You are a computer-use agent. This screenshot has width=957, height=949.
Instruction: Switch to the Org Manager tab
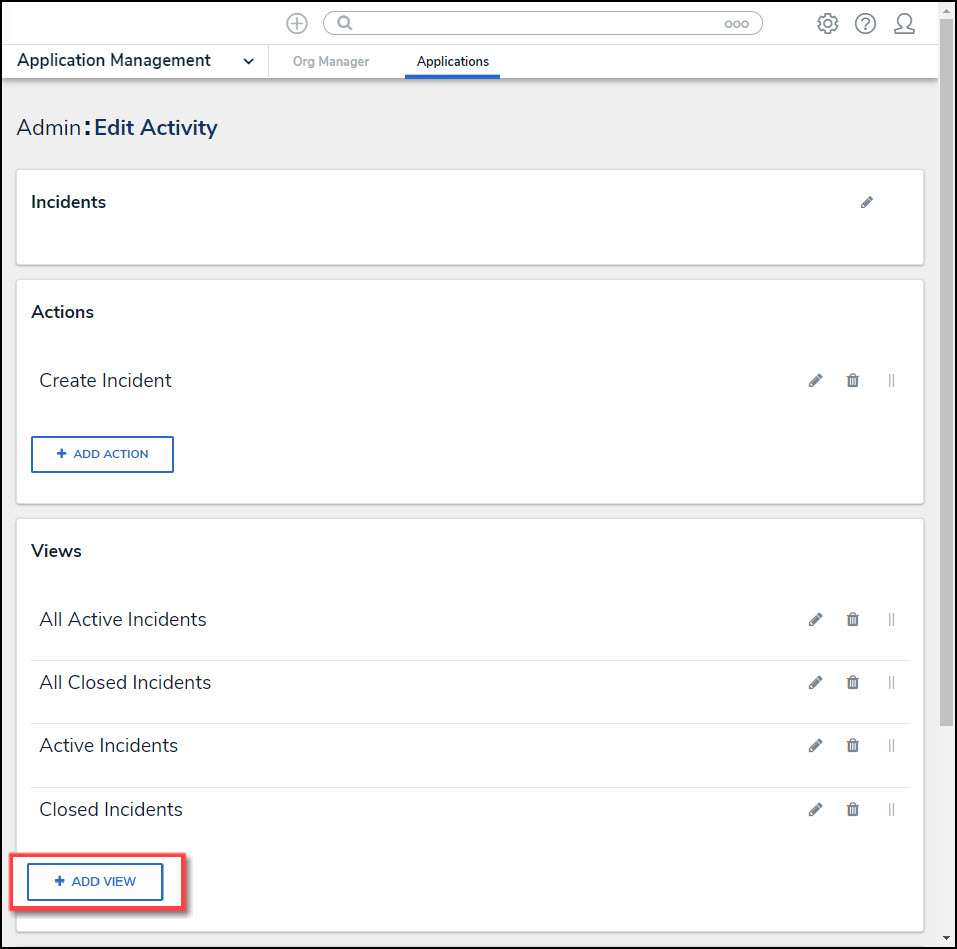pyautogui.click(x=331, y=62)
